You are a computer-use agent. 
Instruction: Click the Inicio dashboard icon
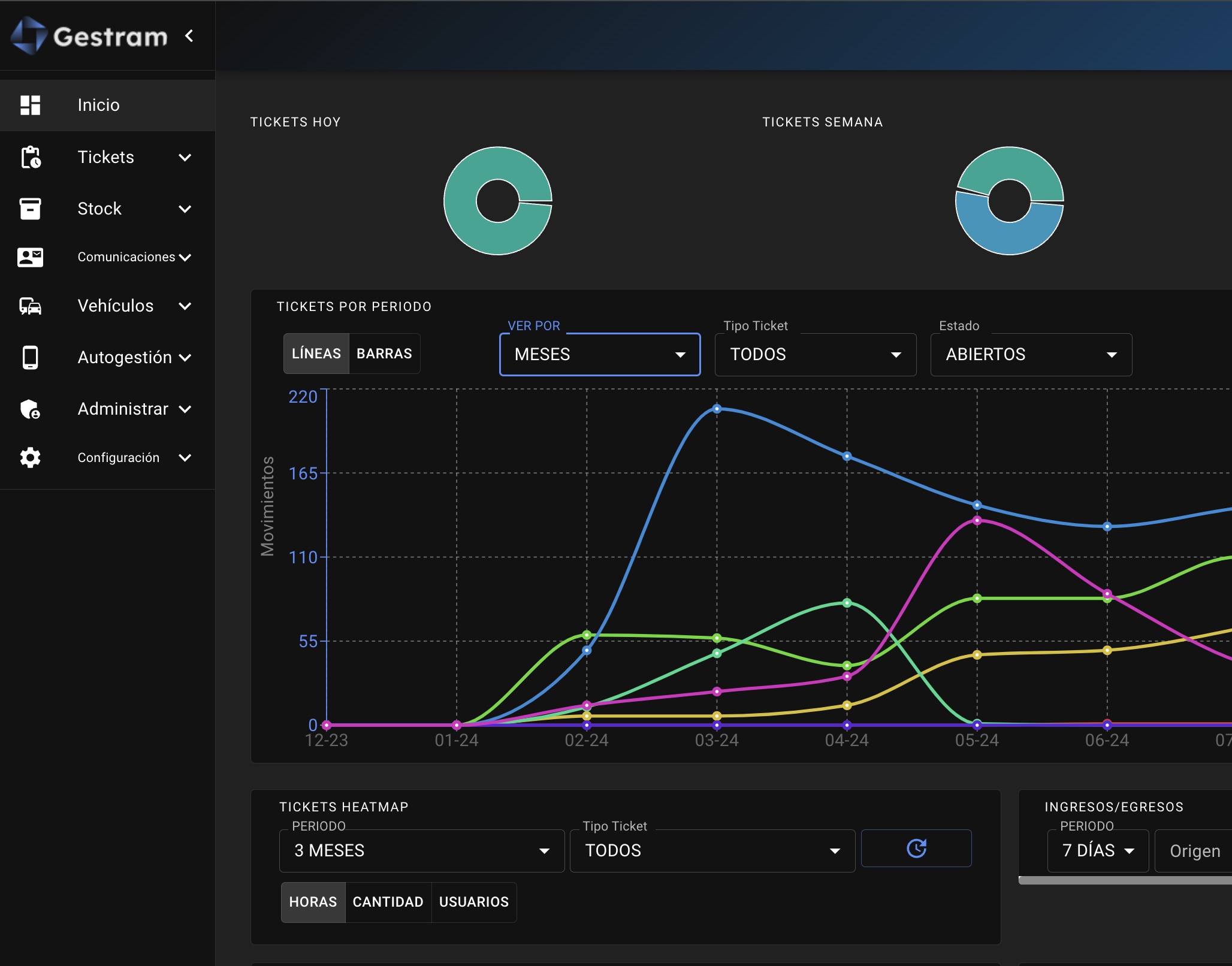(30, 105)
